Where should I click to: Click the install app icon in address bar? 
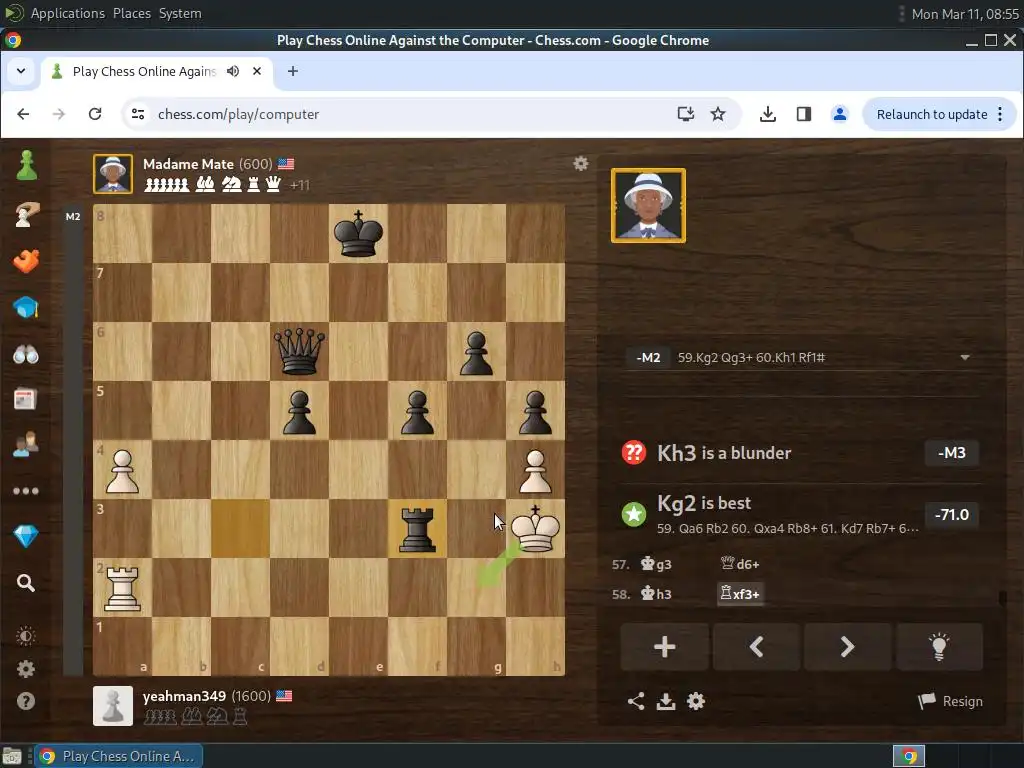(x=685, y=114)
